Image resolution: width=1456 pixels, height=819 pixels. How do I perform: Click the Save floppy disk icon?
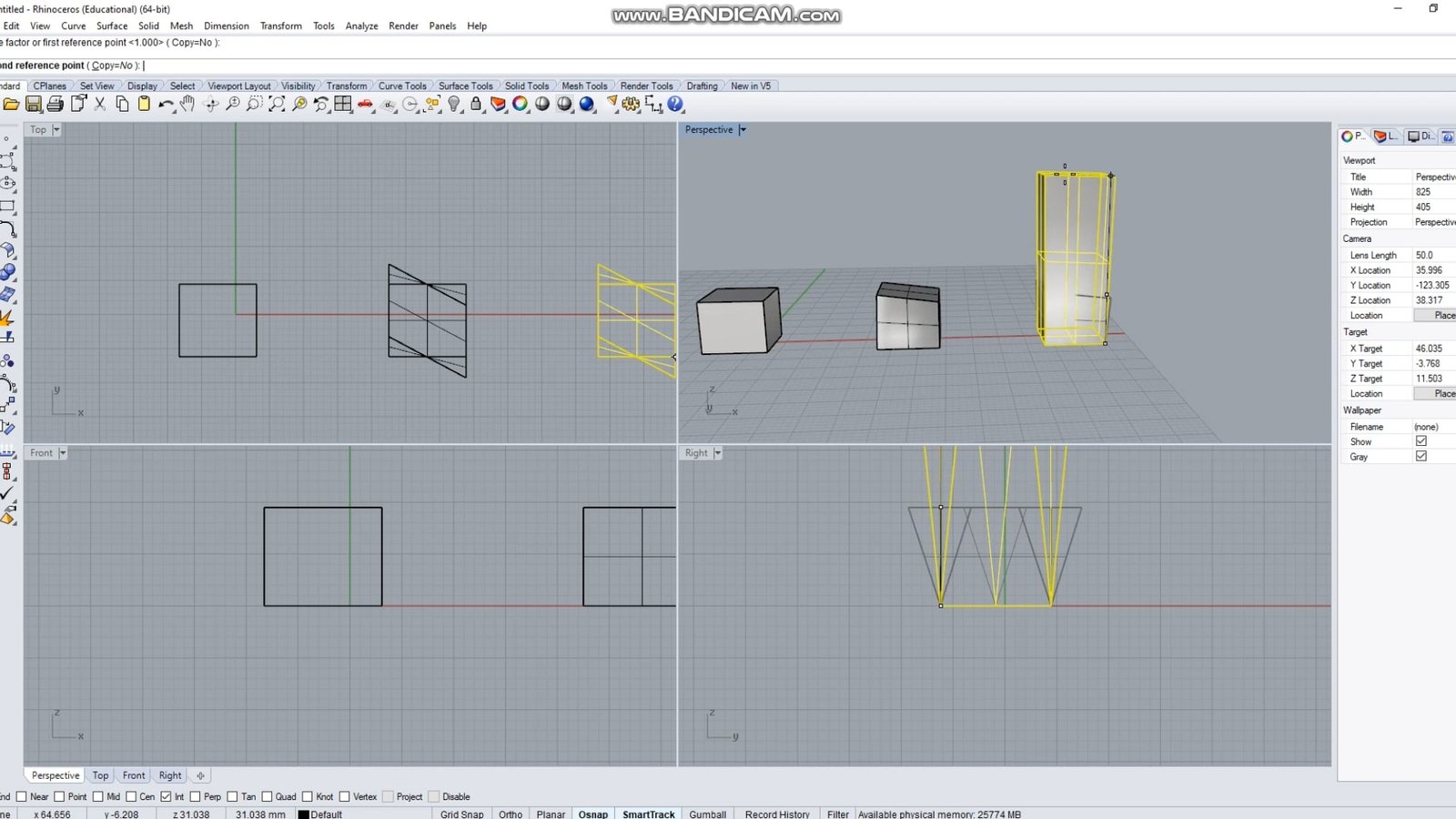[34, 105]
